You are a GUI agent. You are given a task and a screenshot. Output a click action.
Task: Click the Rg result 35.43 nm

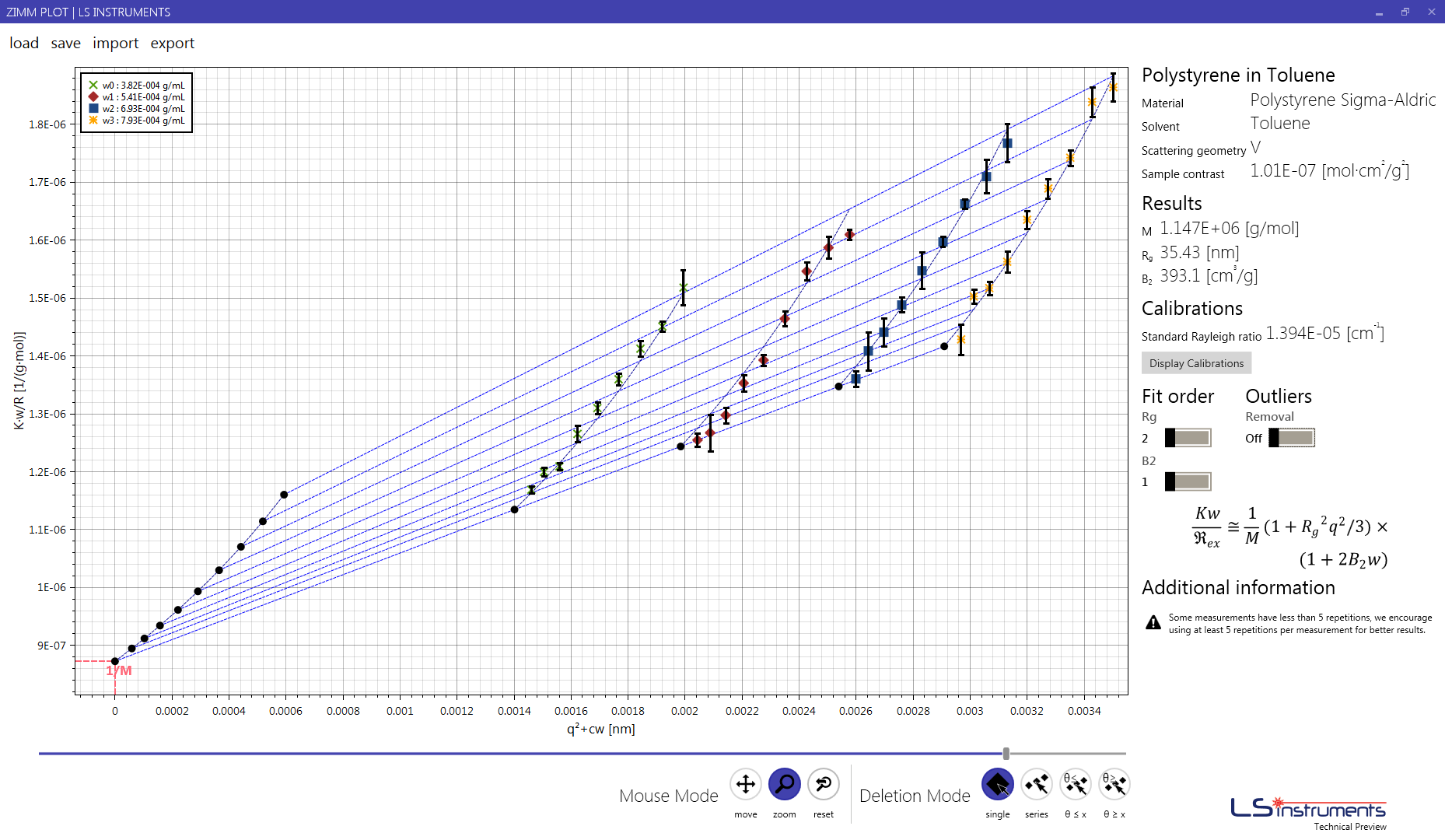[1199, 253]
